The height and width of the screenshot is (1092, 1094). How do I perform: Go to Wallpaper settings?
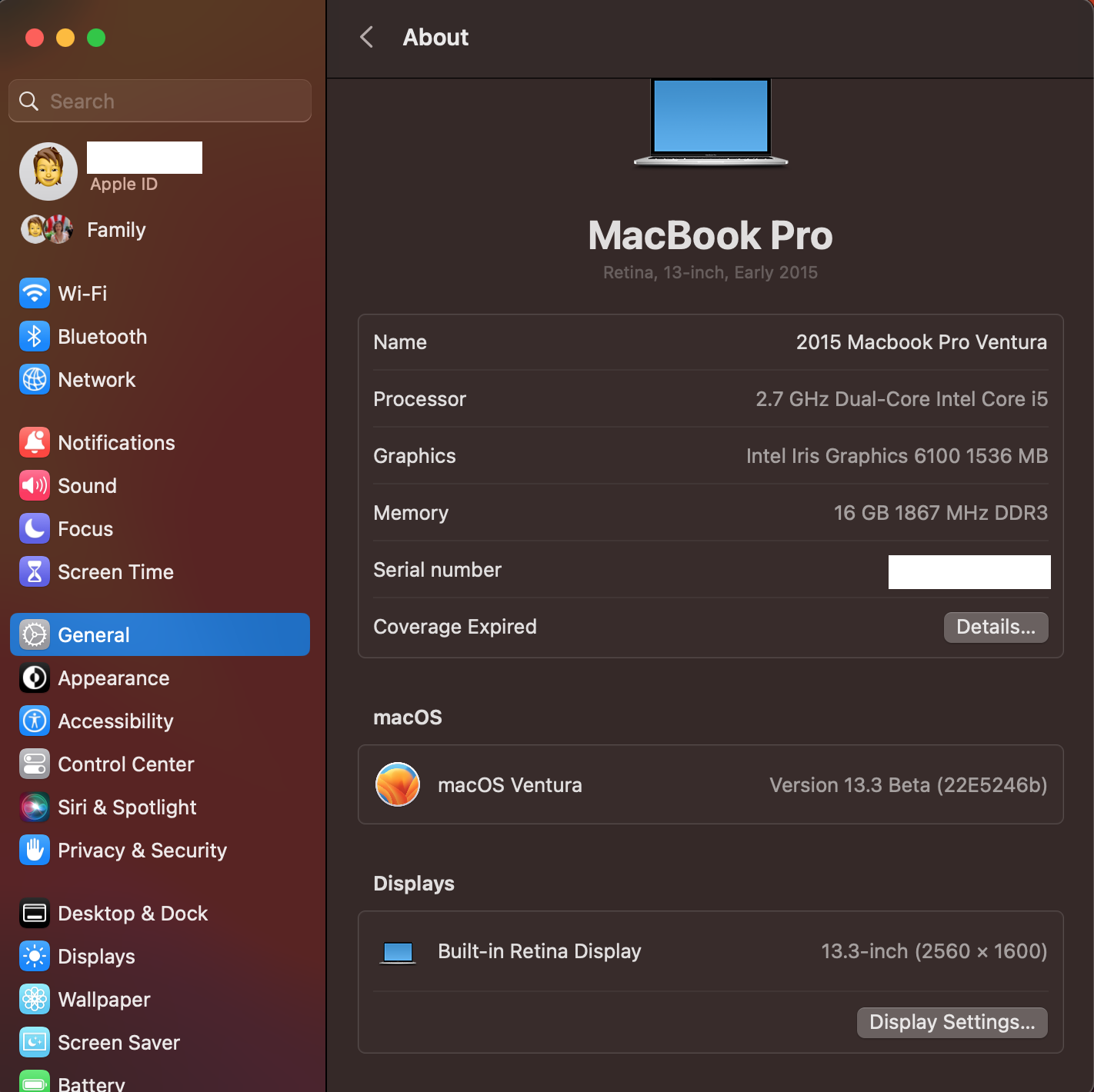[x=160, y=999]
